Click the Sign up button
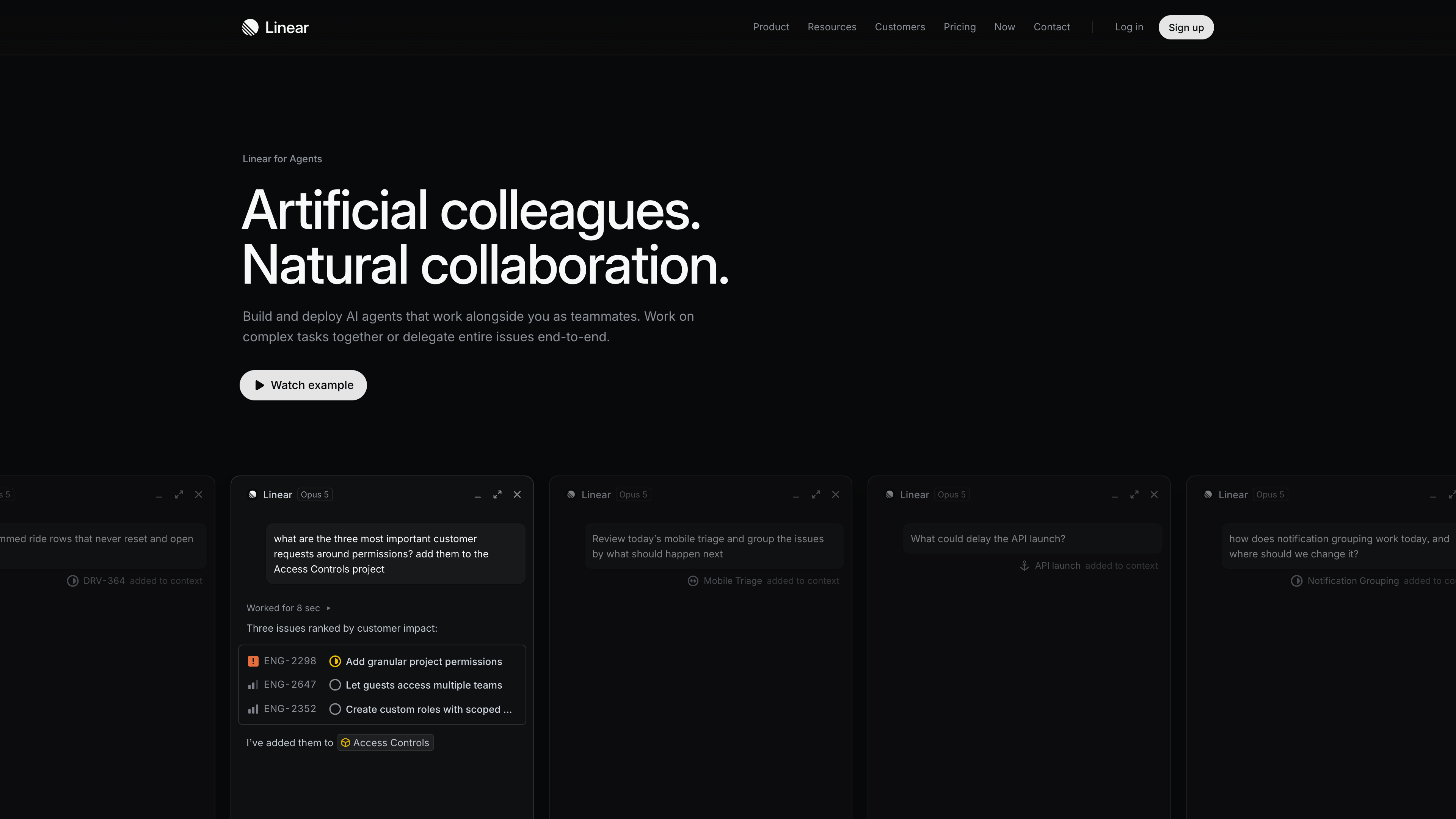The height and width of the screenshot is (819, 1456). [x=1186, y=27]
